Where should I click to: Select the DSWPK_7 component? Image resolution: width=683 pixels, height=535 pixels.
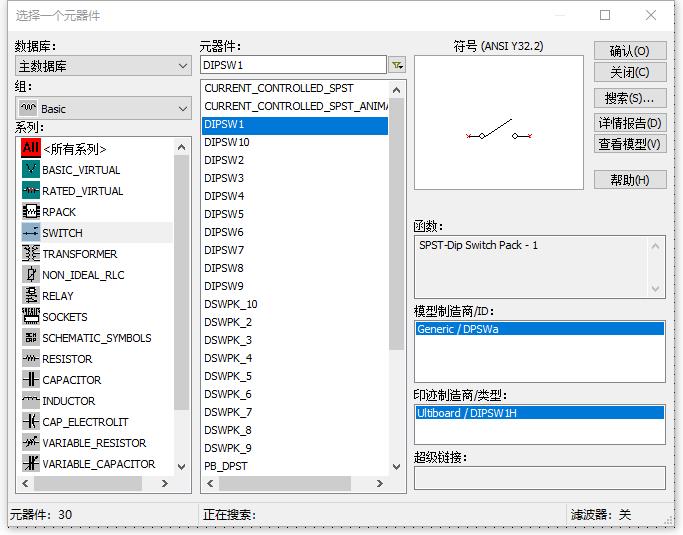pos(295,412)
